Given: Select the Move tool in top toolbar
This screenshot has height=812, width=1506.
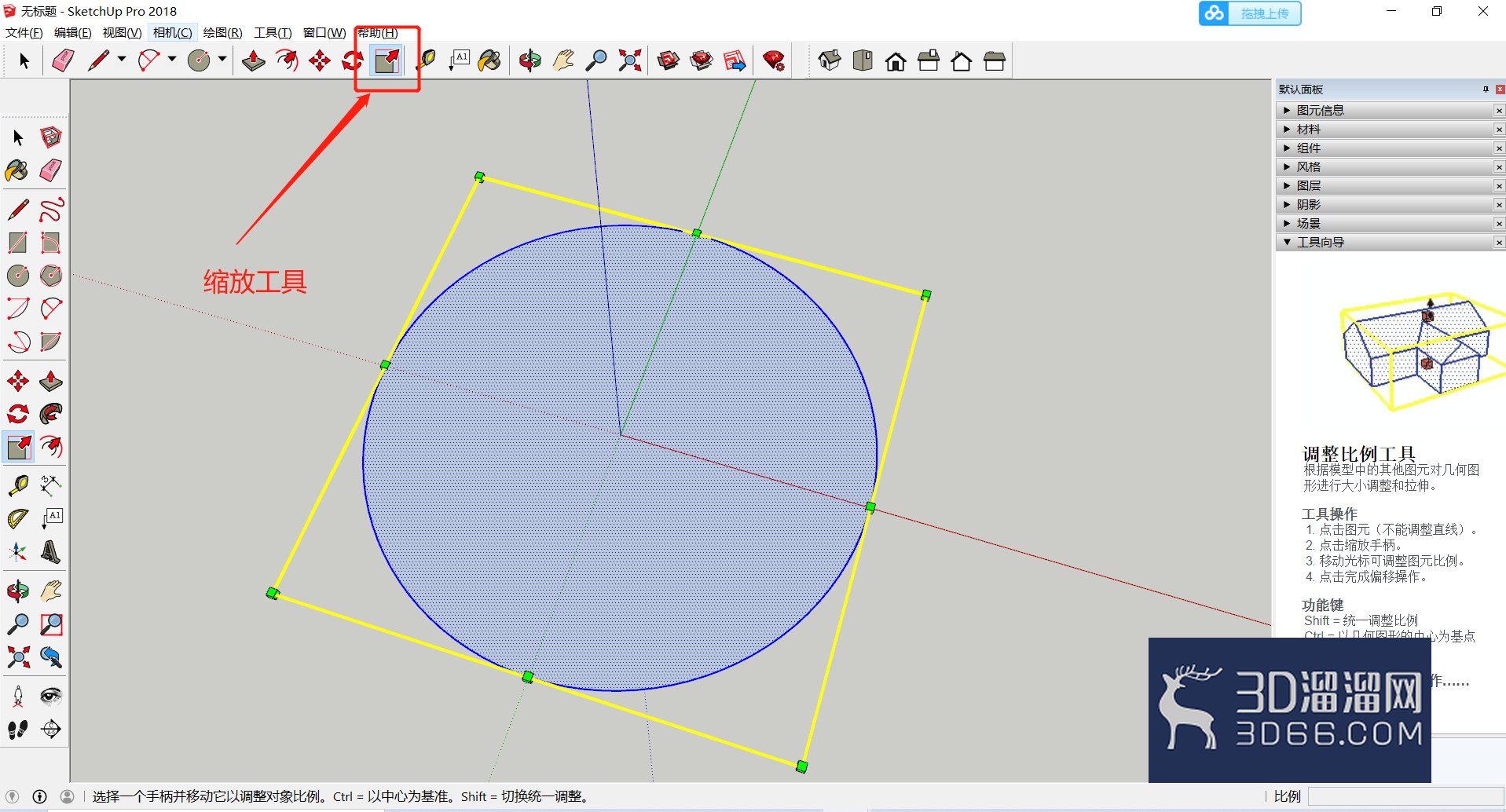Looking at the screenshot, I should point(320,60).
